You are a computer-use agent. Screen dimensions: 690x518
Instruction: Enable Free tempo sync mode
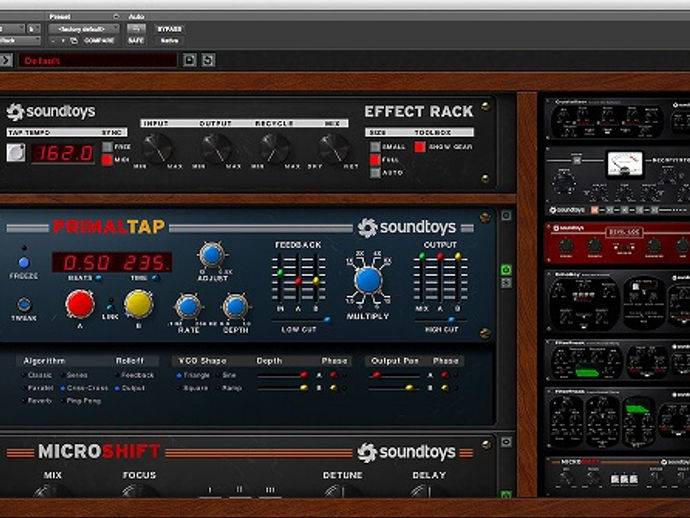(x=107, y=147)
